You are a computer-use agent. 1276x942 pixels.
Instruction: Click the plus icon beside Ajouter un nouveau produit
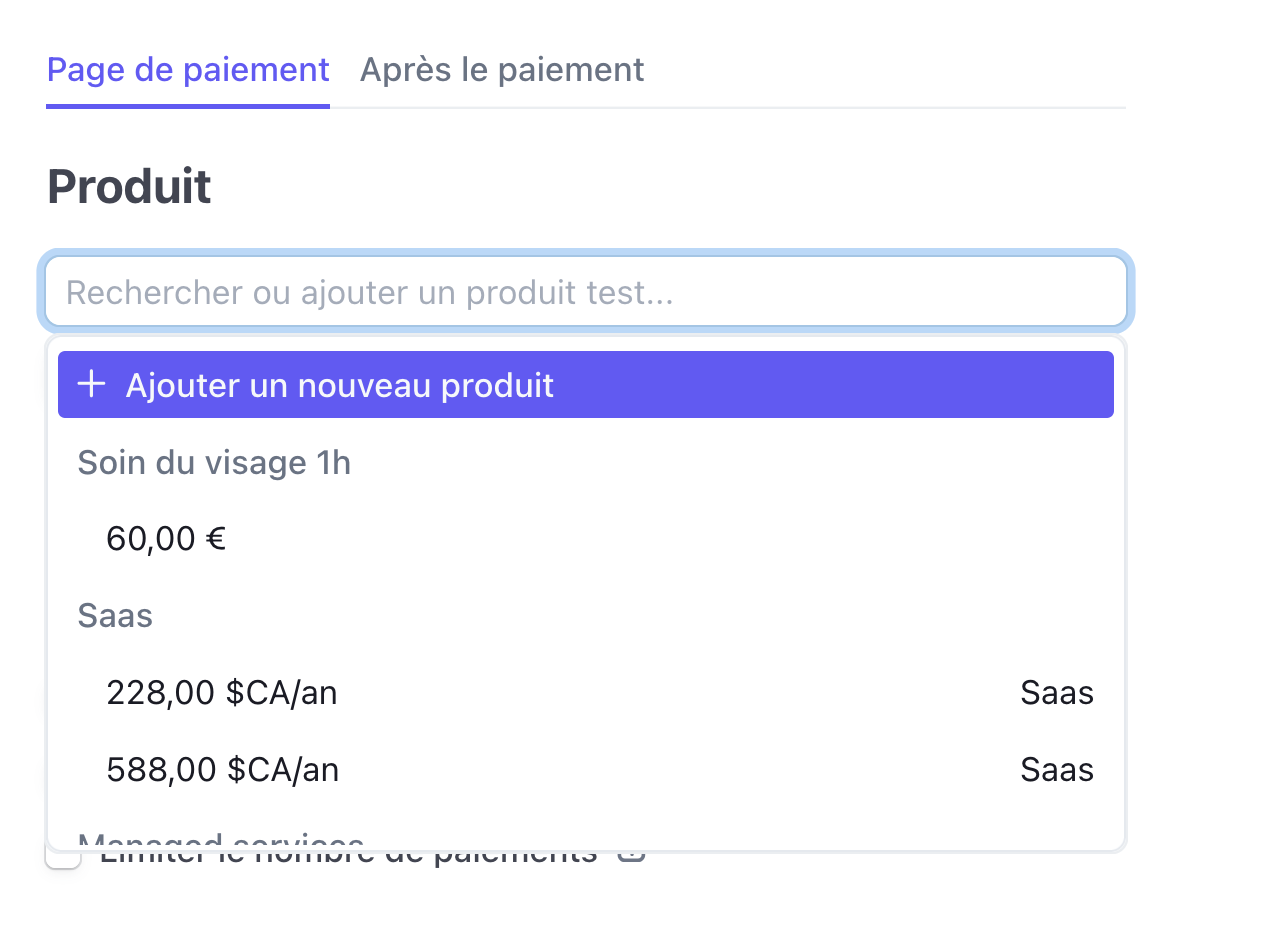92,384
